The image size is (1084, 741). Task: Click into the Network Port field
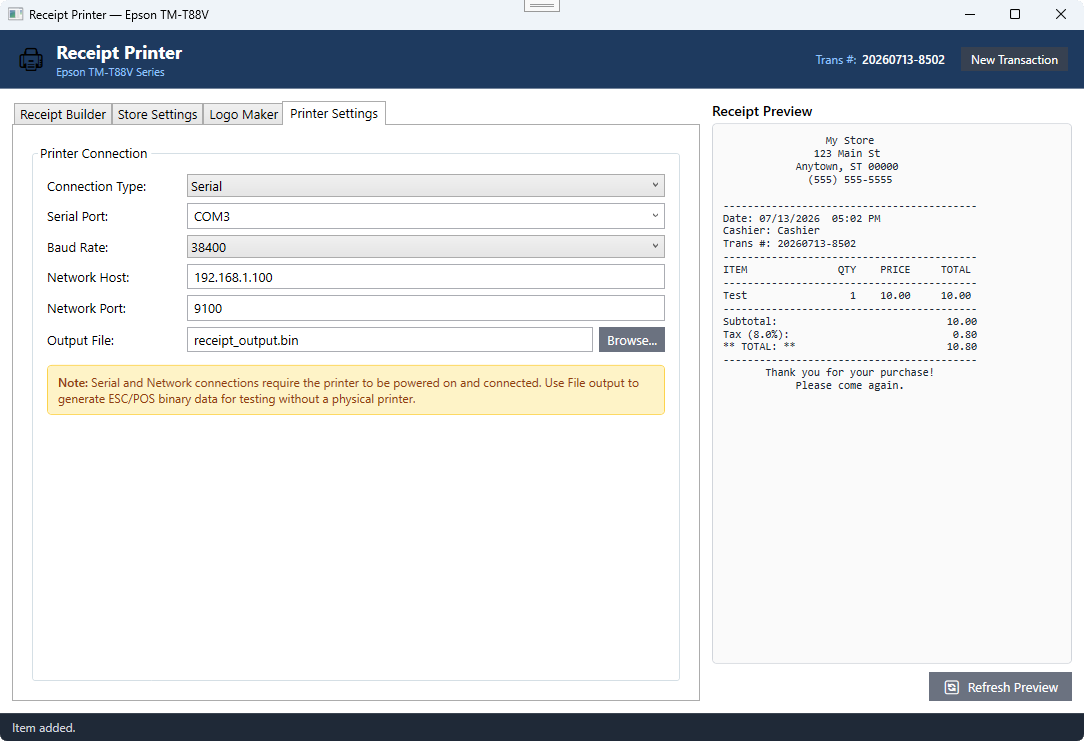[x=425, y=308]
